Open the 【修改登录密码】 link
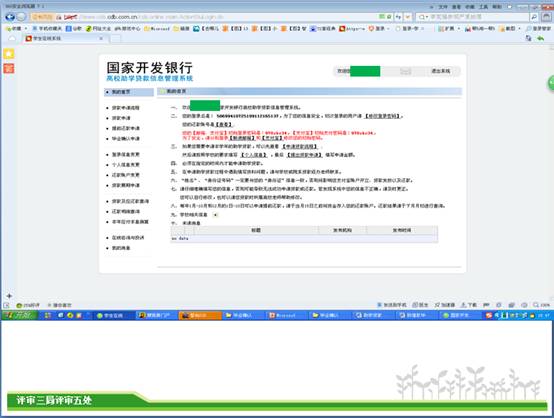 point(383,116)
